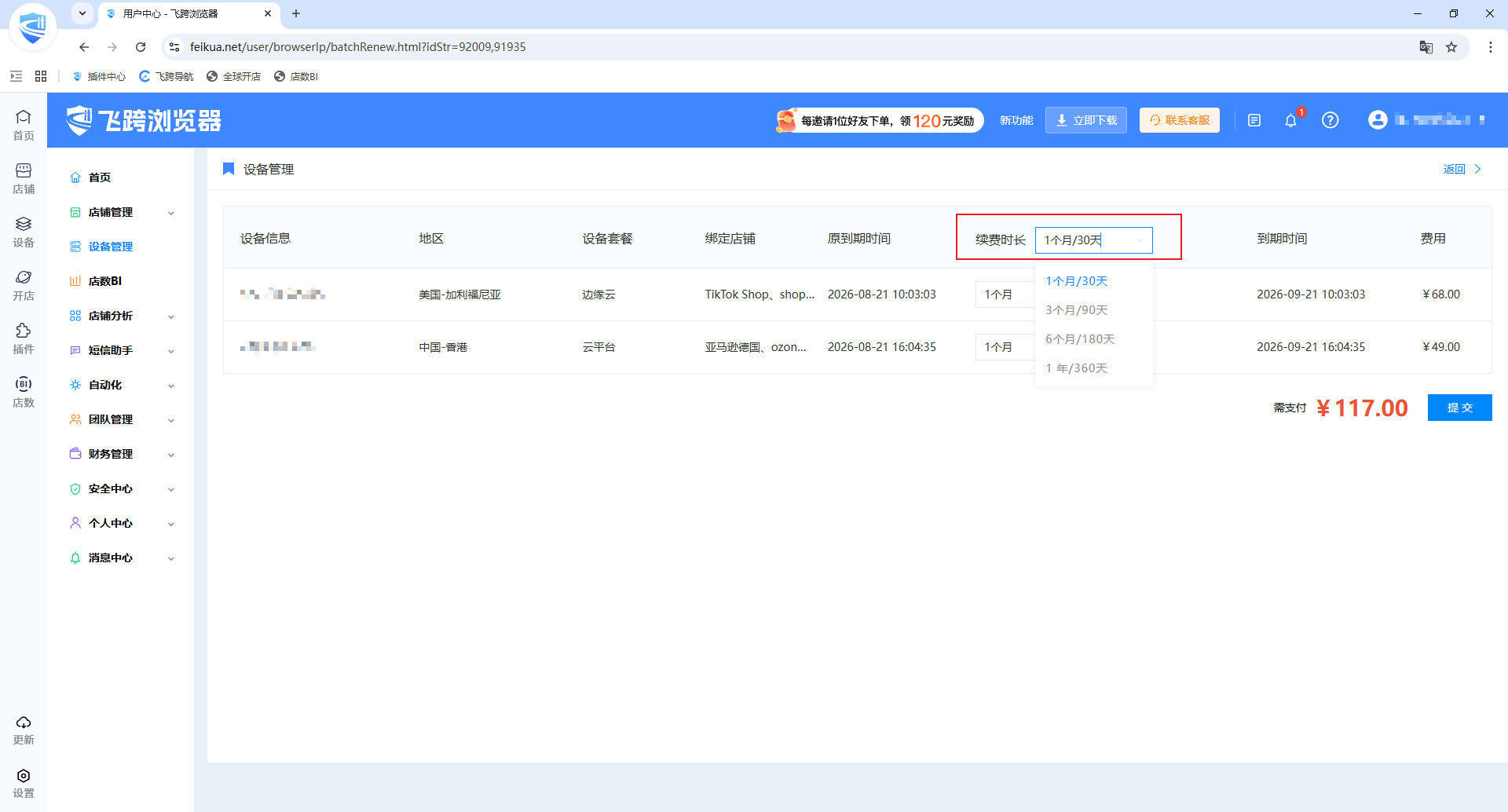
Task: Expand the 财务管理 menu
Action: coord(123,454)
